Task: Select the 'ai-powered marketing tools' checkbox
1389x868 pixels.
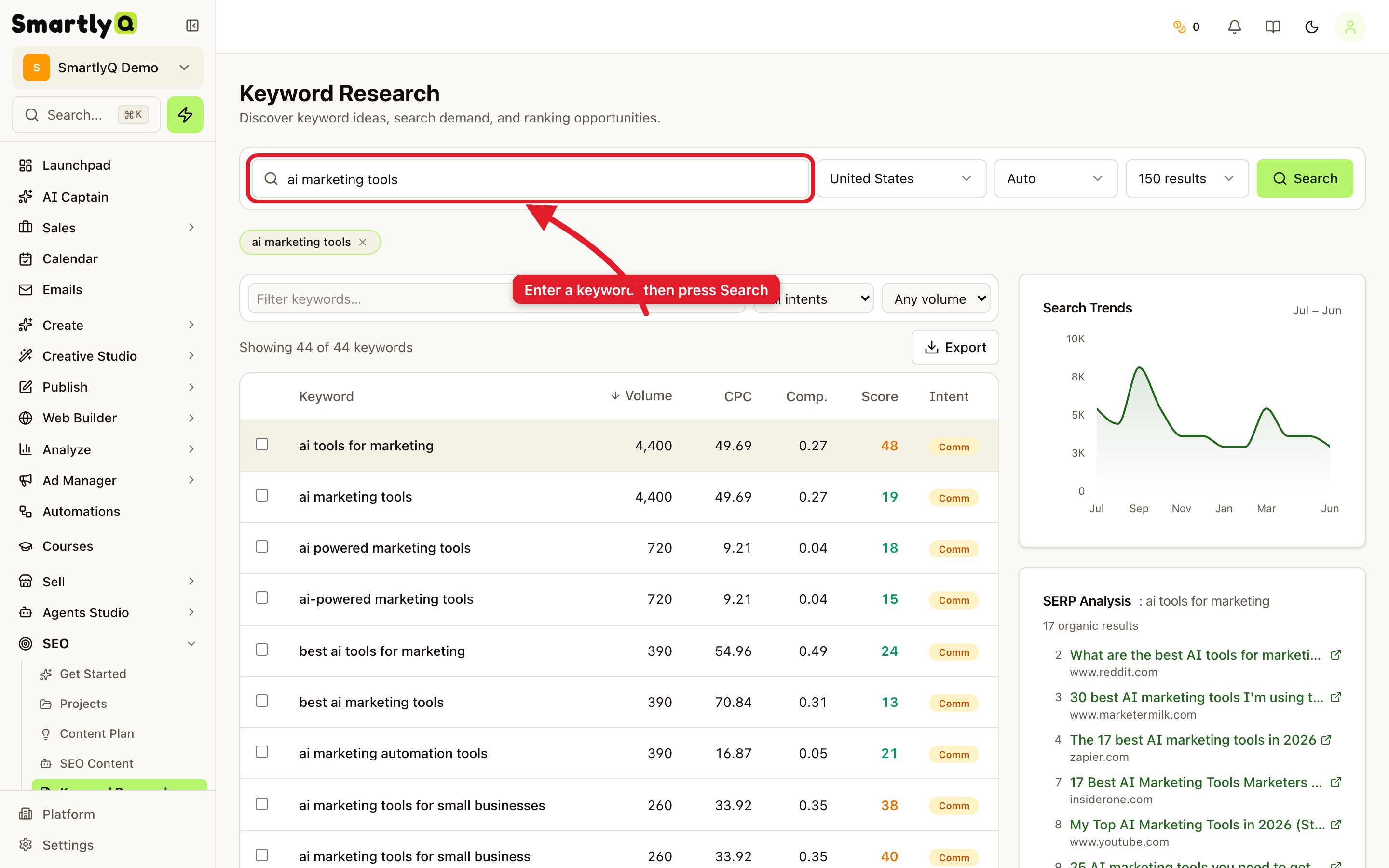Action: pos(262,597)
